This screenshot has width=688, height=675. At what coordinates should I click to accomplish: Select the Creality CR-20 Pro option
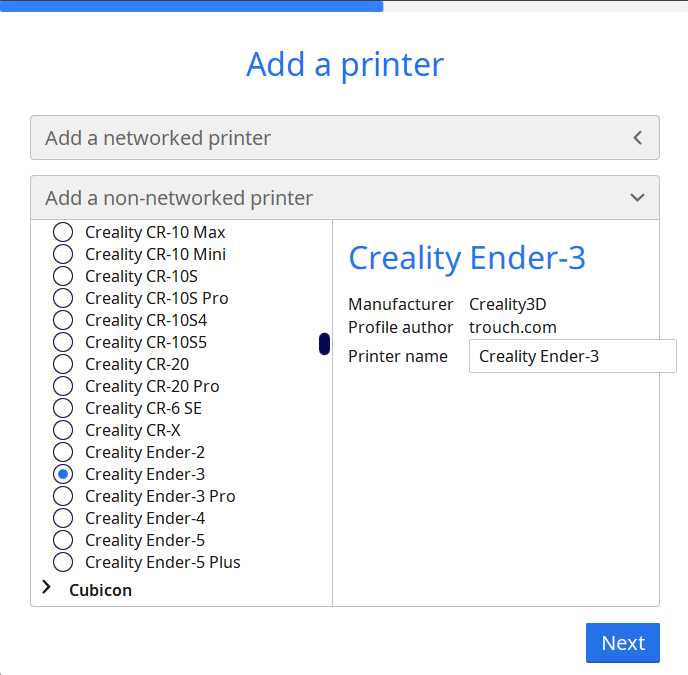pos(63,386)
